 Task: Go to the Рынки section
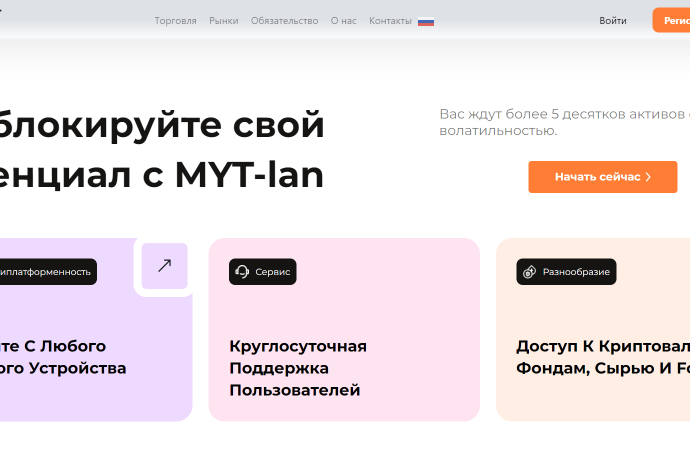224,21
